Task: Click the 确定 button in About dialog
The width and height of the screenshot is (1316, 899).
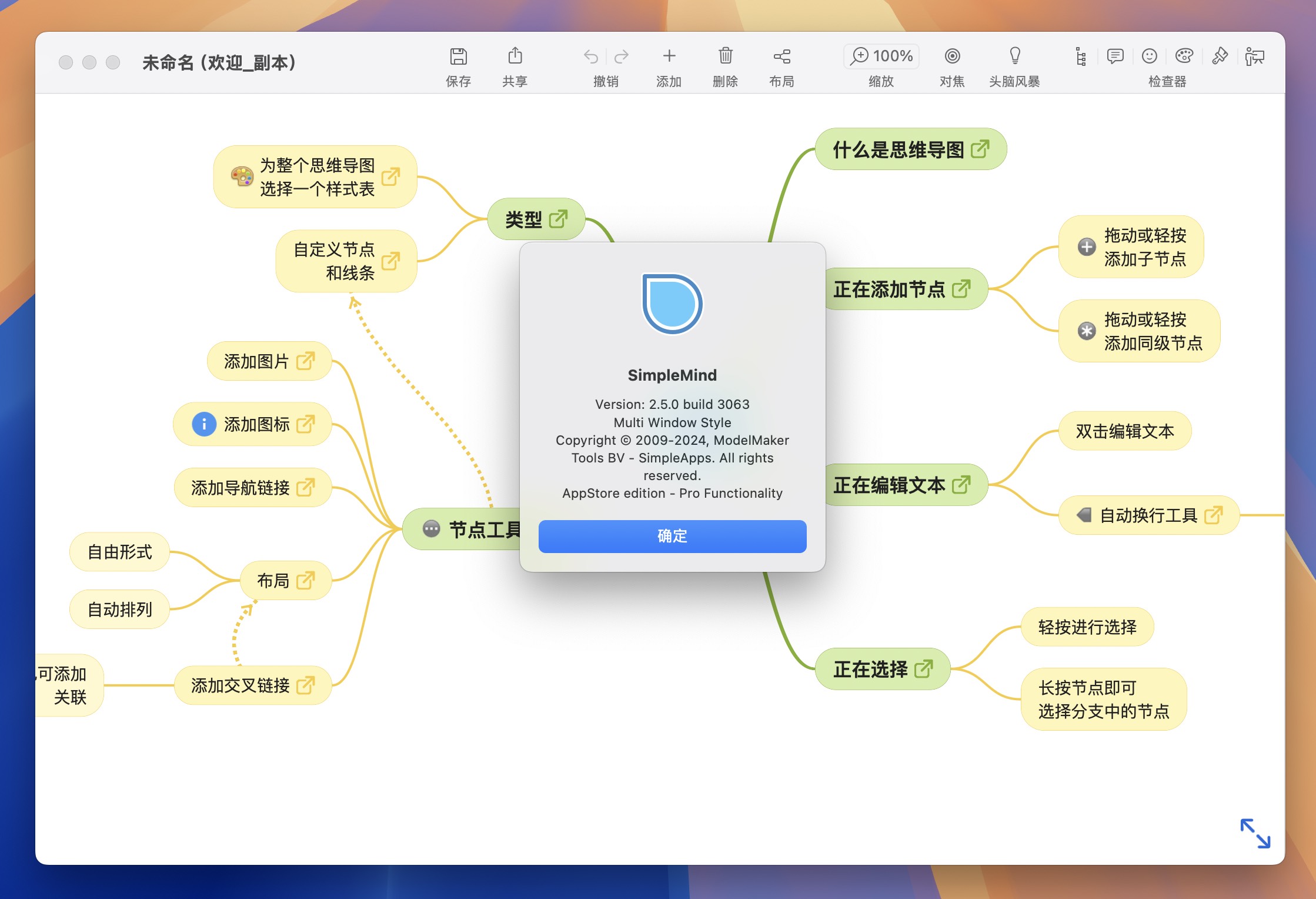Action: pyautogui.click(x=672, y=536)
